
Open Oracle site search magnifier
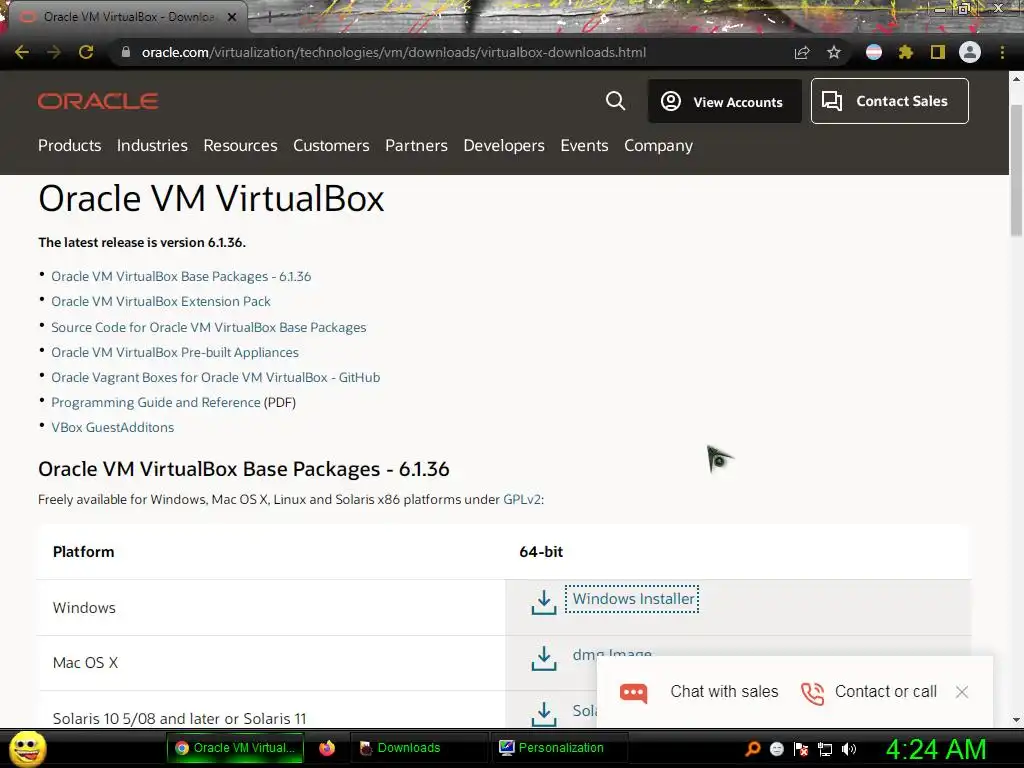pos(615,101)
